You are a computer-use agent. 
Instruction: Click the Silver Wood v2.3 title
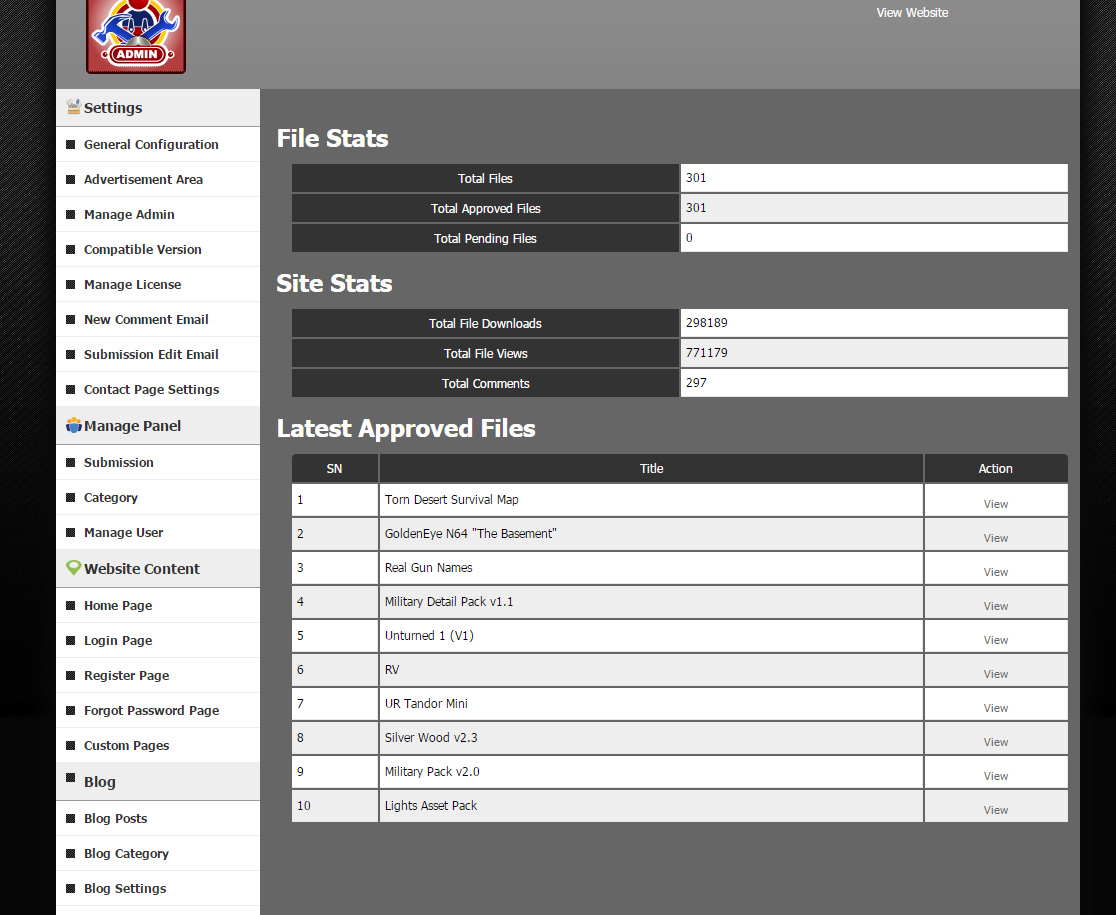pyautogui.click(x=431, y=738)
